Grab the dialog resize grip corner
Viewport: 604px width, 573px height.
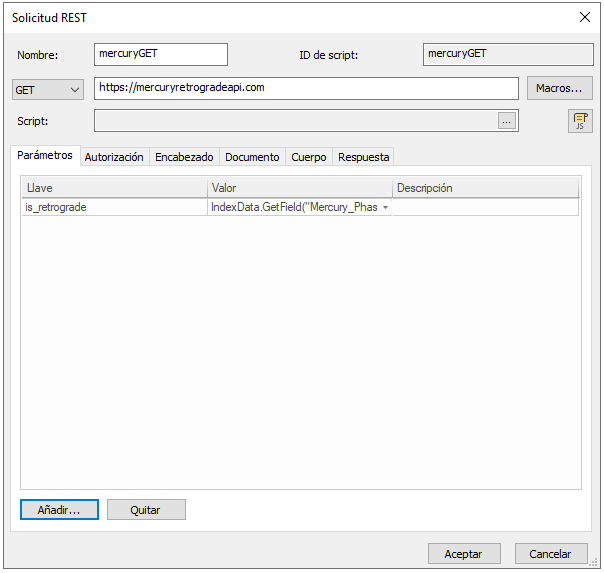[x=595, y=563]
